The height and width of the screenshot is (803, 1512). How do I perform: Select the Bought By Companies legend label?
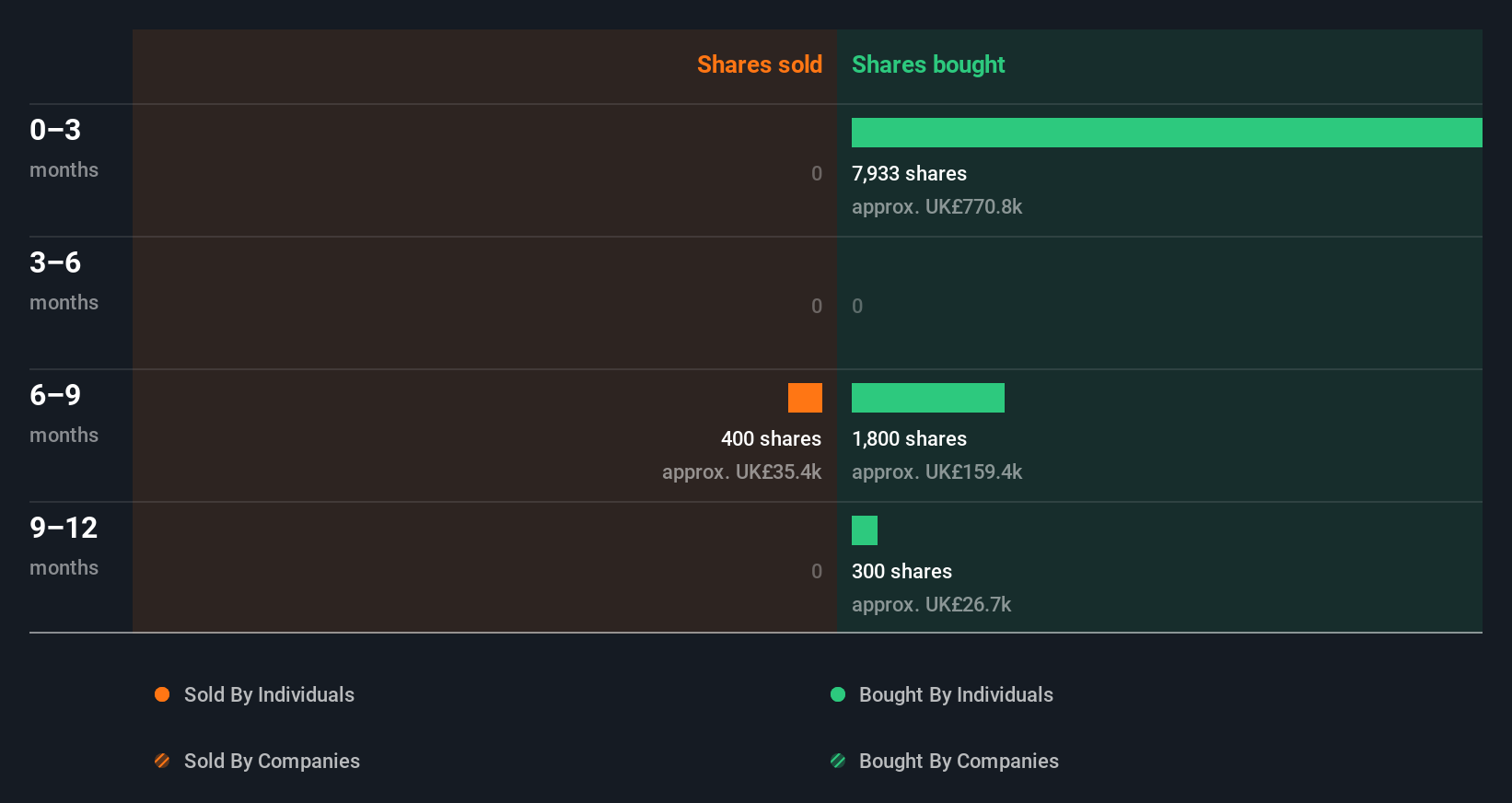959,761
